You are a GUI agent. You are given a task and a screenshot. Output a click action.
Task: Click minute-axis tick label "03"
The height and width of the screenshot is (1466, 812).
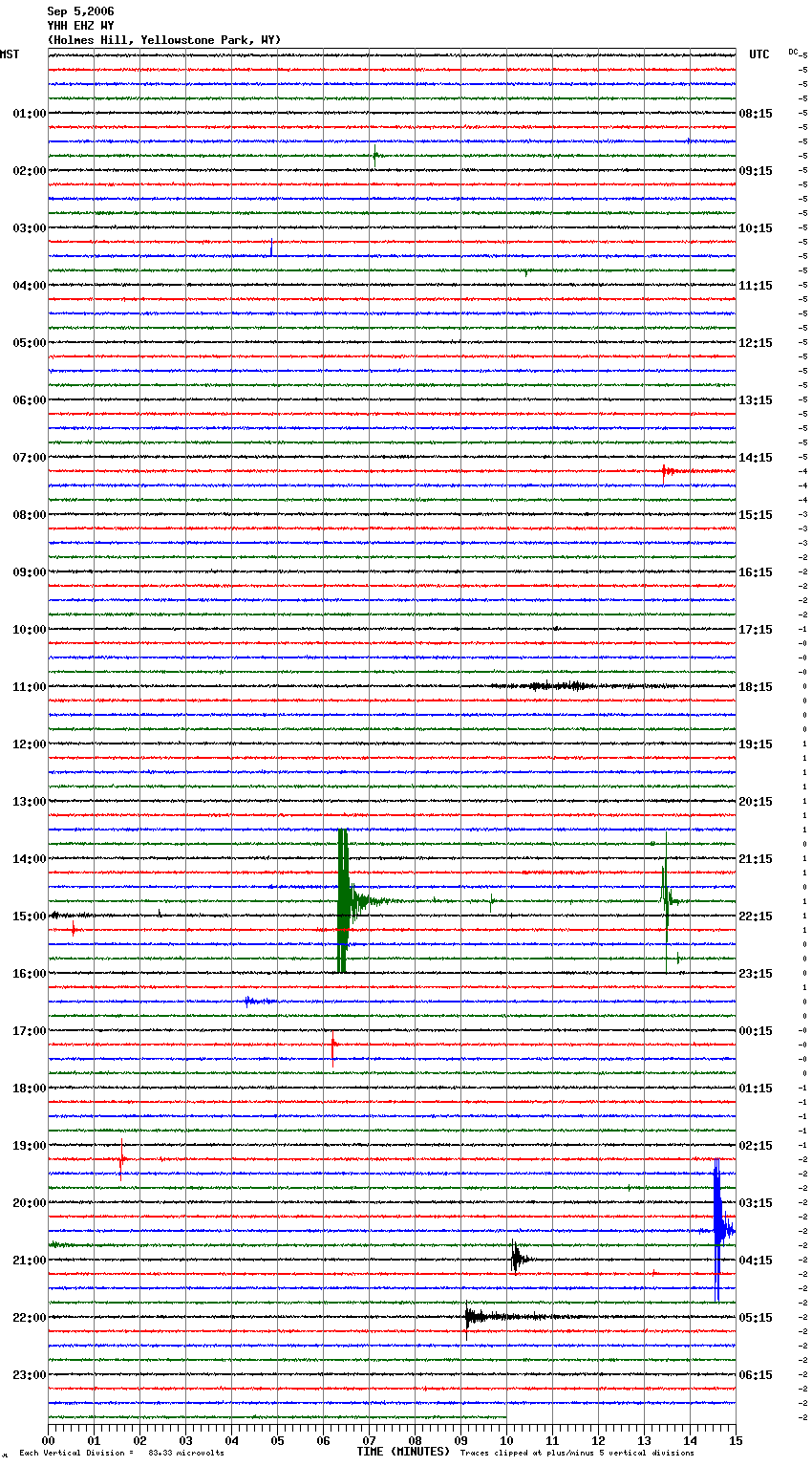pyautogui.click(x=185, y=1440)
